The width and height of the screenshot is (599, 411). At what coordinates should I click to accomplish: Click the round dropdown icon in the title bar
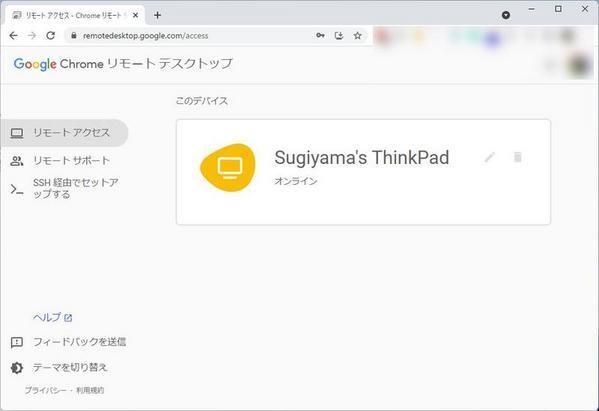[x=506, y=15]
